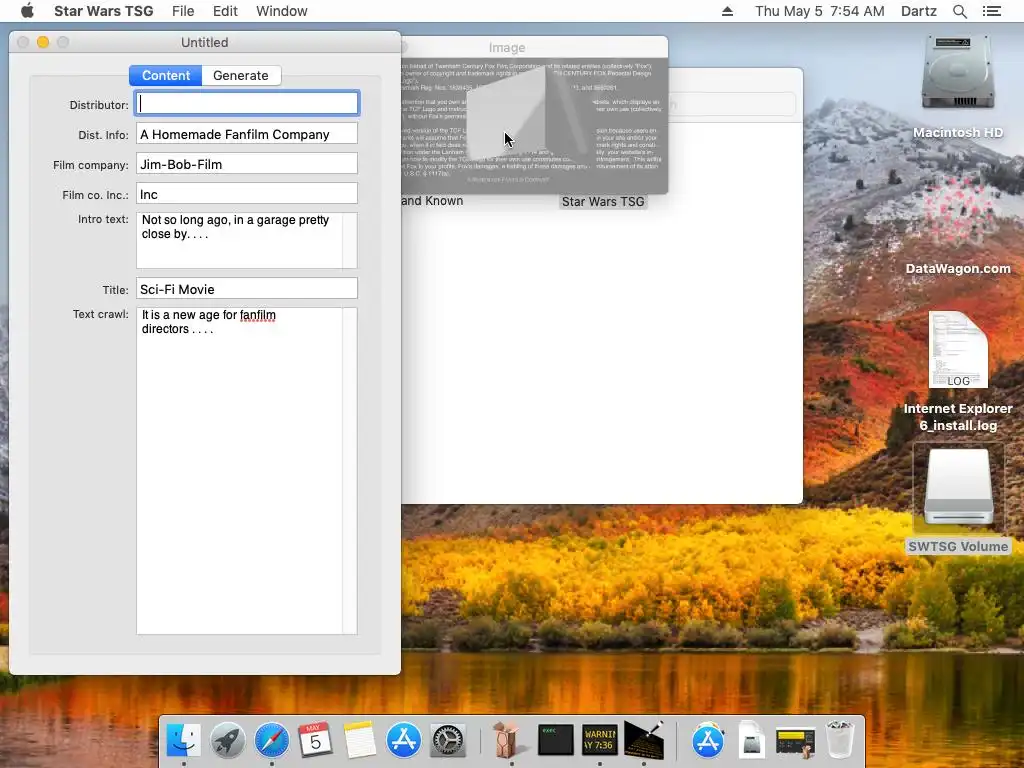Click the Text crawl vertical scrollbar
Image resolution: width=1024 pixels, height=768 pixels.
click(350, 471)
